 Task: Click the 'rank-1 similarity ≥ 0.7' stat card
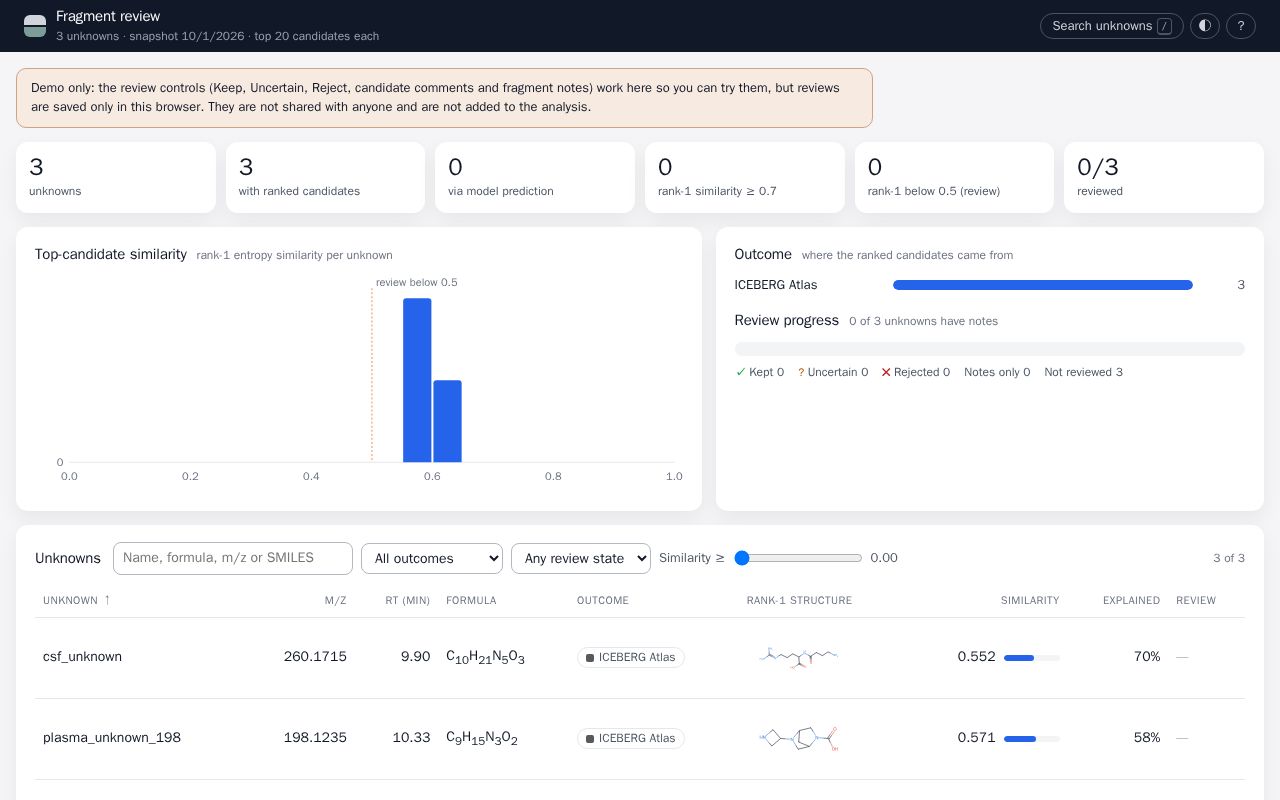(745, 177)
